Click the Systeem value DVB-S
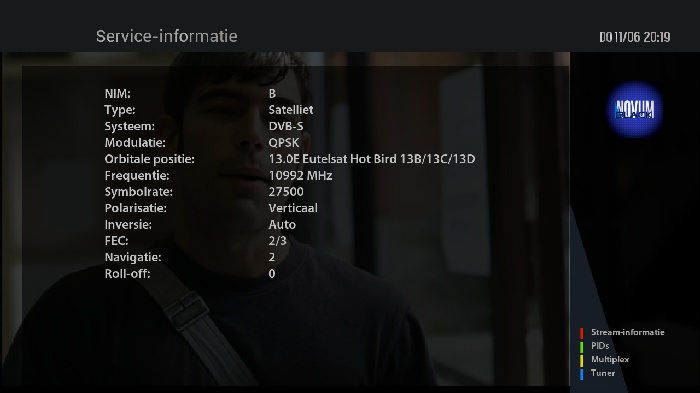700x393 pixels. [286, 126]
